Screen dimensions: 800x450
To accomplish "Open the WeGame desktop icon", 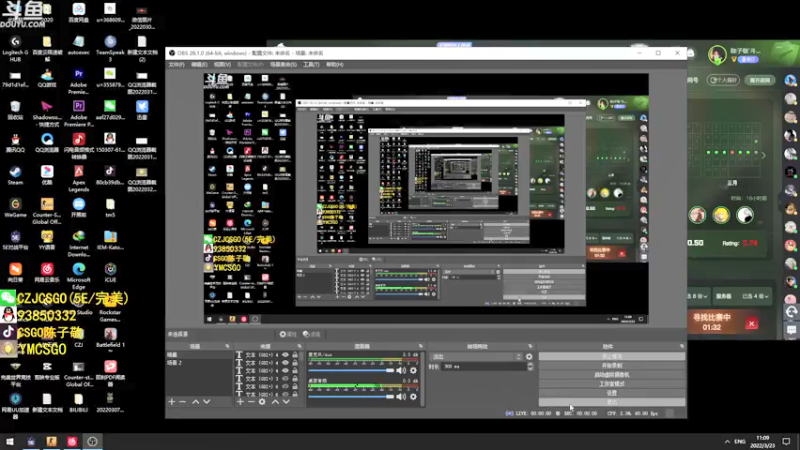I will [x=15, y=208].
